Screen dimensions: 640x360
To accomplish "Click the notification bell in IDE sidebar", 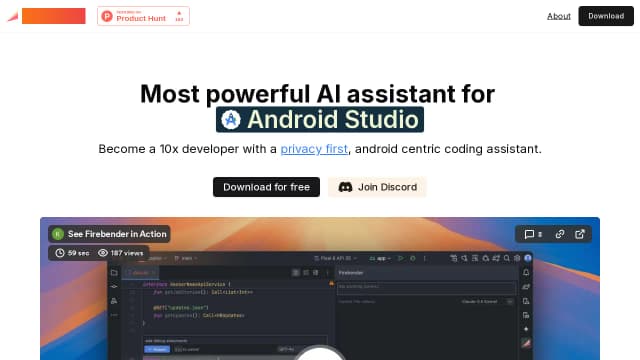I will coord(526,273).
